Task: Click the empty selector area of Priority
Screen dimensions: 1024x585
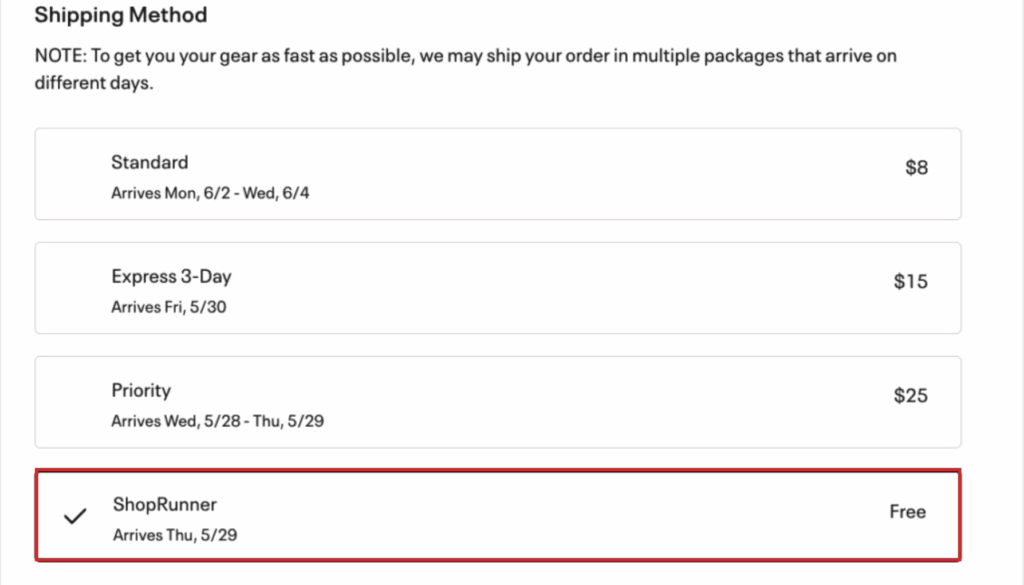Action: pyautogui.click(x=74, y=402)
